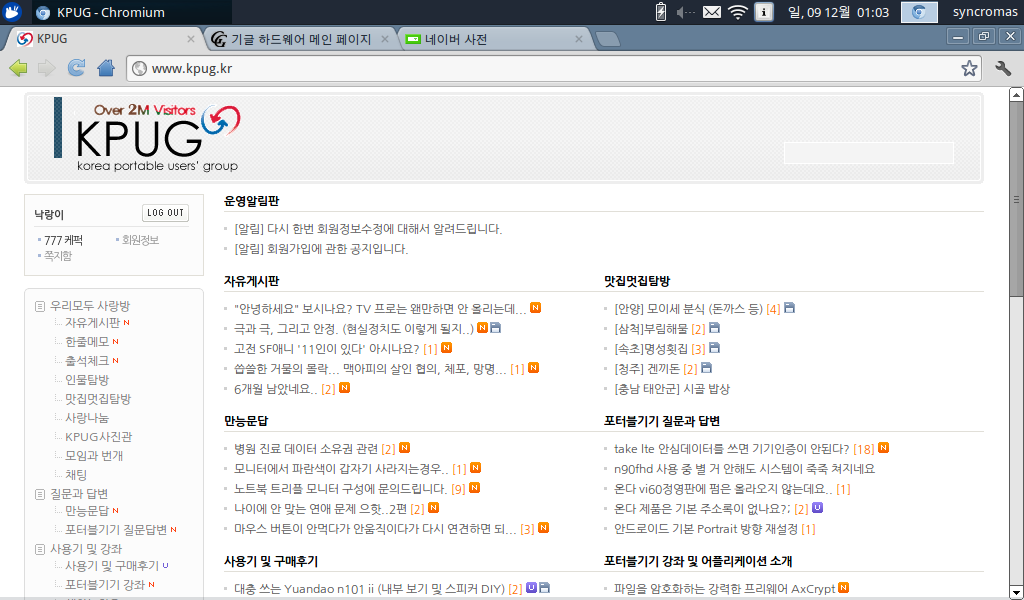
Task: Open the take lte 안심데이터 post
Action: 732,449
